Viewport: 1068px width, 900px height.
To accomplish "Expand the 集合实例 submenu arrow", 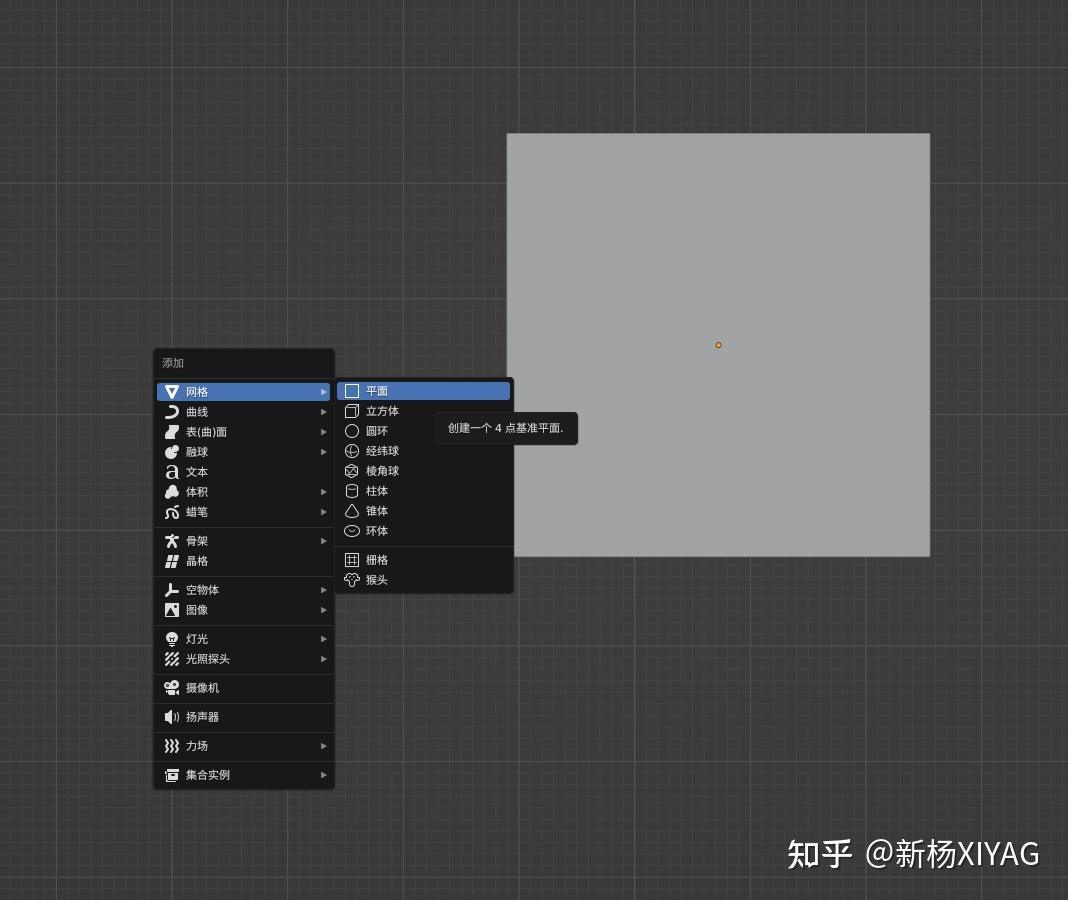I will (x=324, y=775).
